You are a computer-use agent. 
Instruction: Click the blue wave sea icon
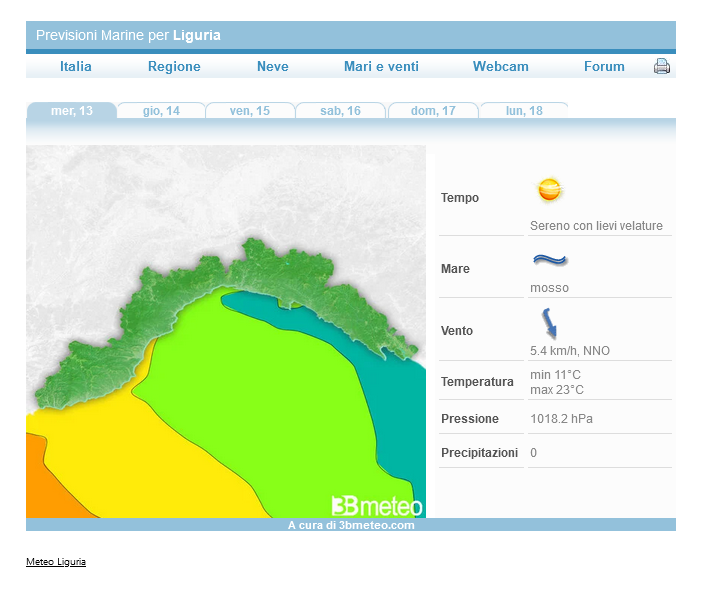click(x=549, y=260)
